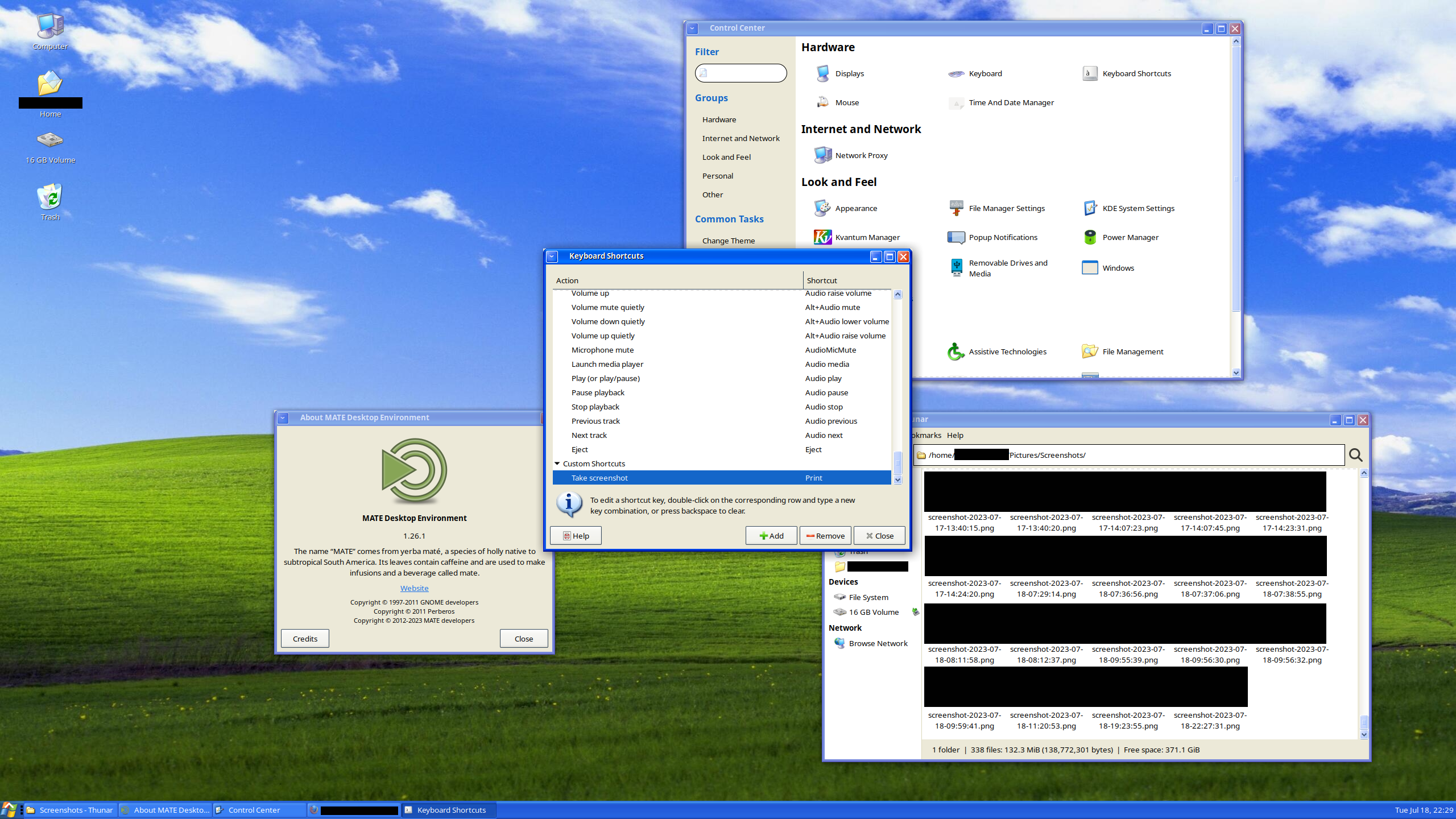Open the About MATE window menu button
The height and width of the screenshot is (819, 1456).
click(283, 418)
